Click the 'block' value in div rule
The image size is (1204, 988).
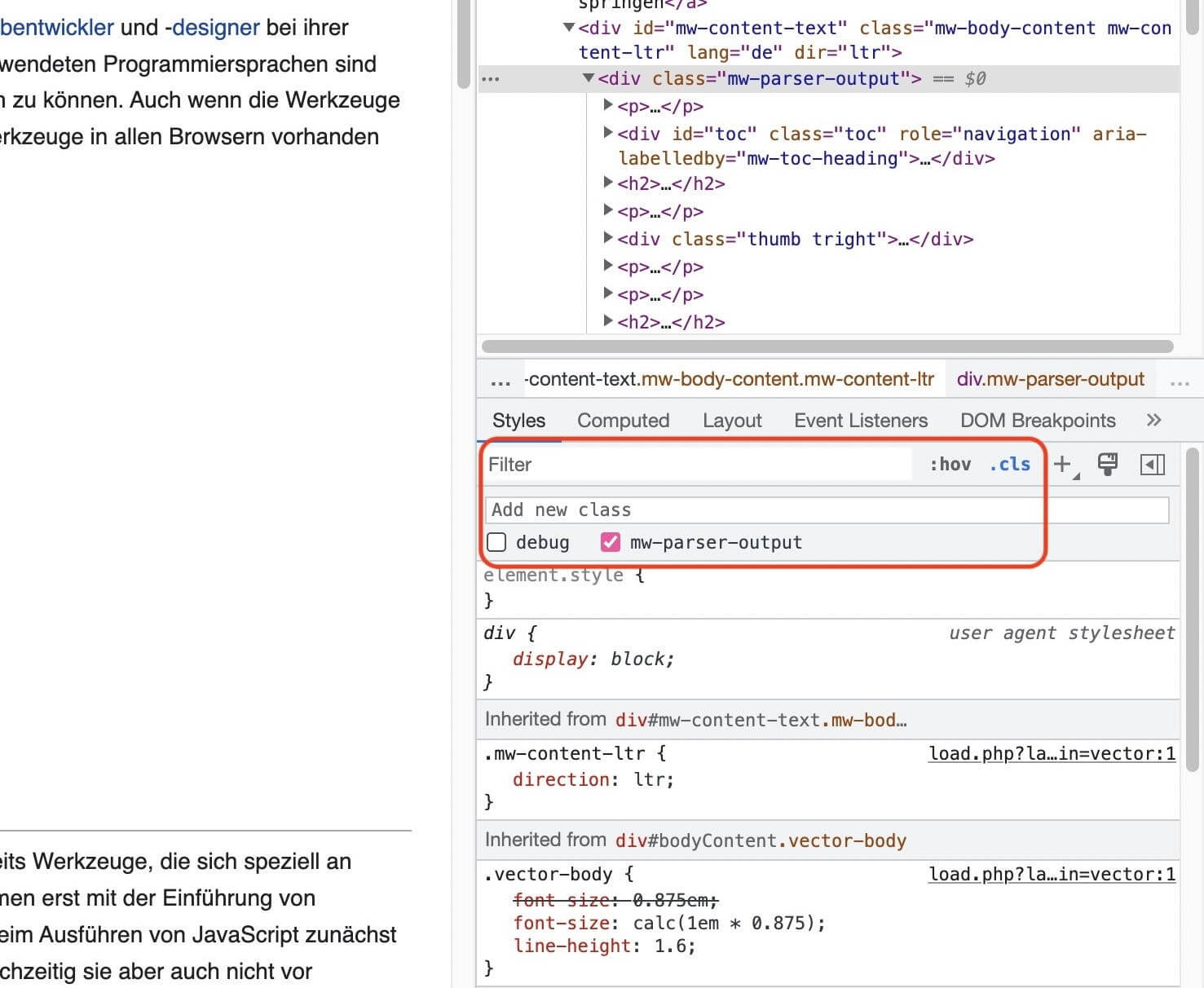point(639,659)
